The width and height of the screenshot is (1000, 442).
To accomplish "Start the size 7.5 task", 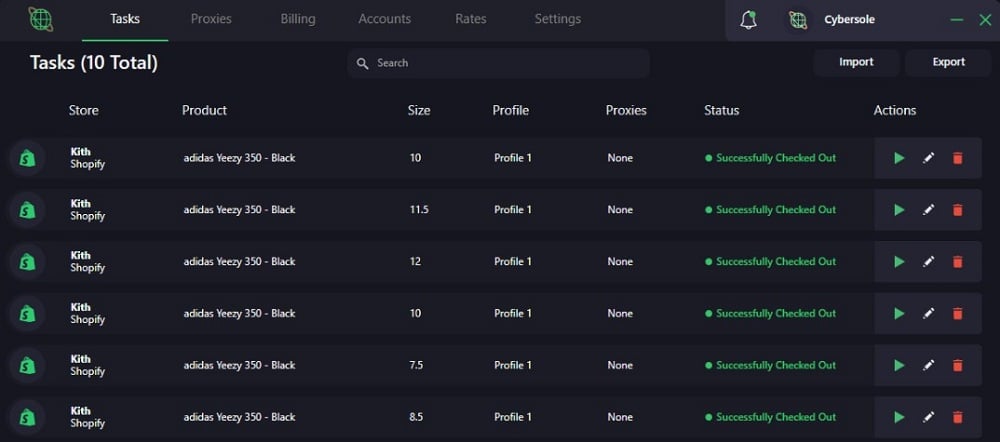I will (899, 365).
